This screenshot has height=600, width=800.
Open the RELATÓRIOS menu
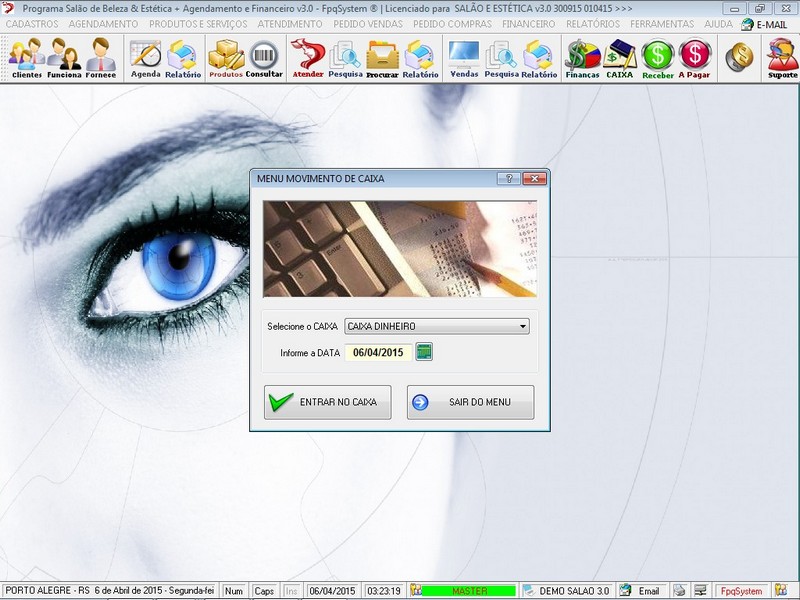592,24
